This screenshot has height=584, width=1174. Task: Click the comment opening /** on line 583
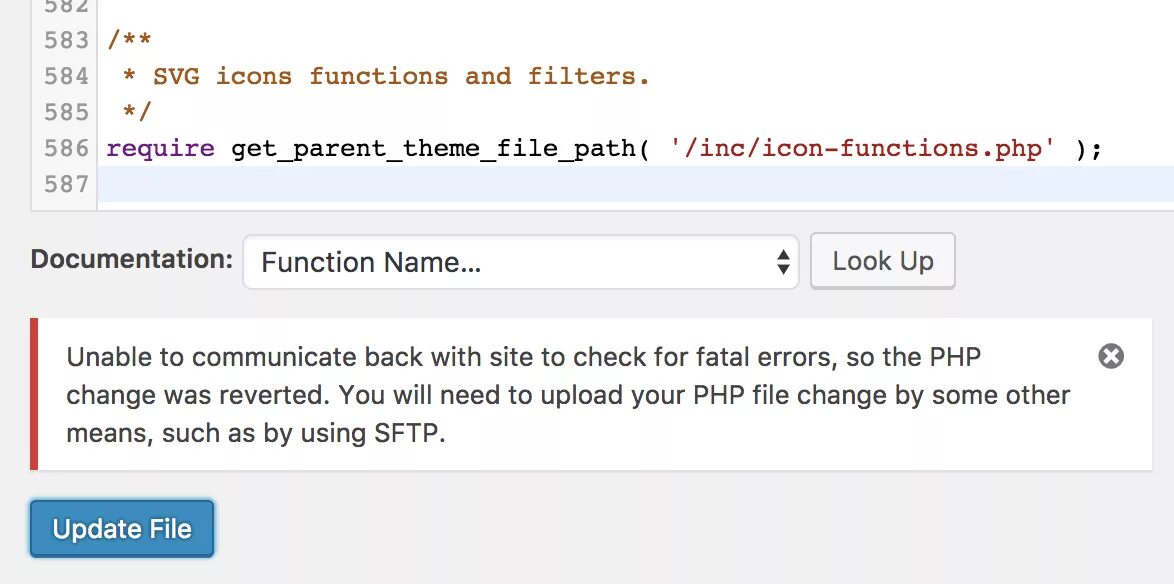coord(129,40)
